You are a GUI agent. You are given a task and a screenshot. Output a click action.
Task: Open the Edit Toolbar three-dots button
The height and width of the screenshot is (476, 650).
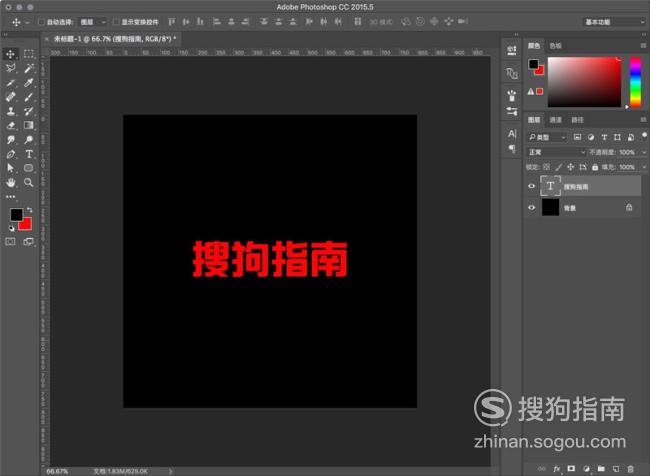10,197
